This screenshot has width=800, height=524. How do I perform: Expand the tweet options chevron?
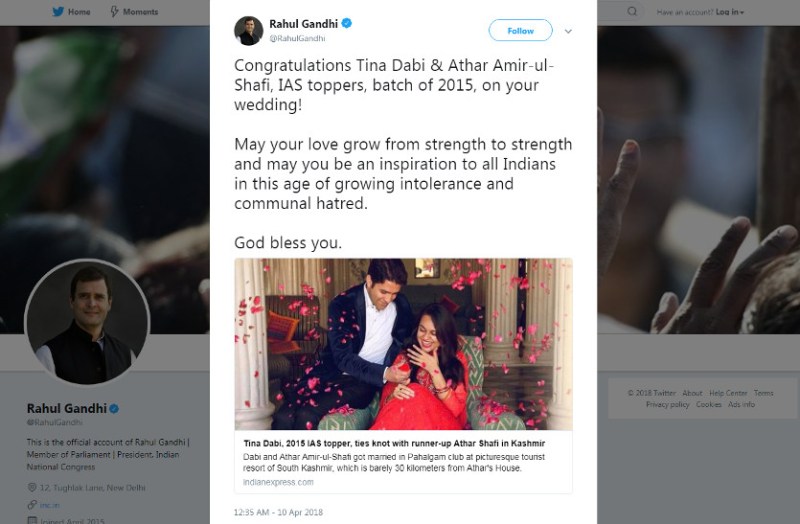click(568, 31)
